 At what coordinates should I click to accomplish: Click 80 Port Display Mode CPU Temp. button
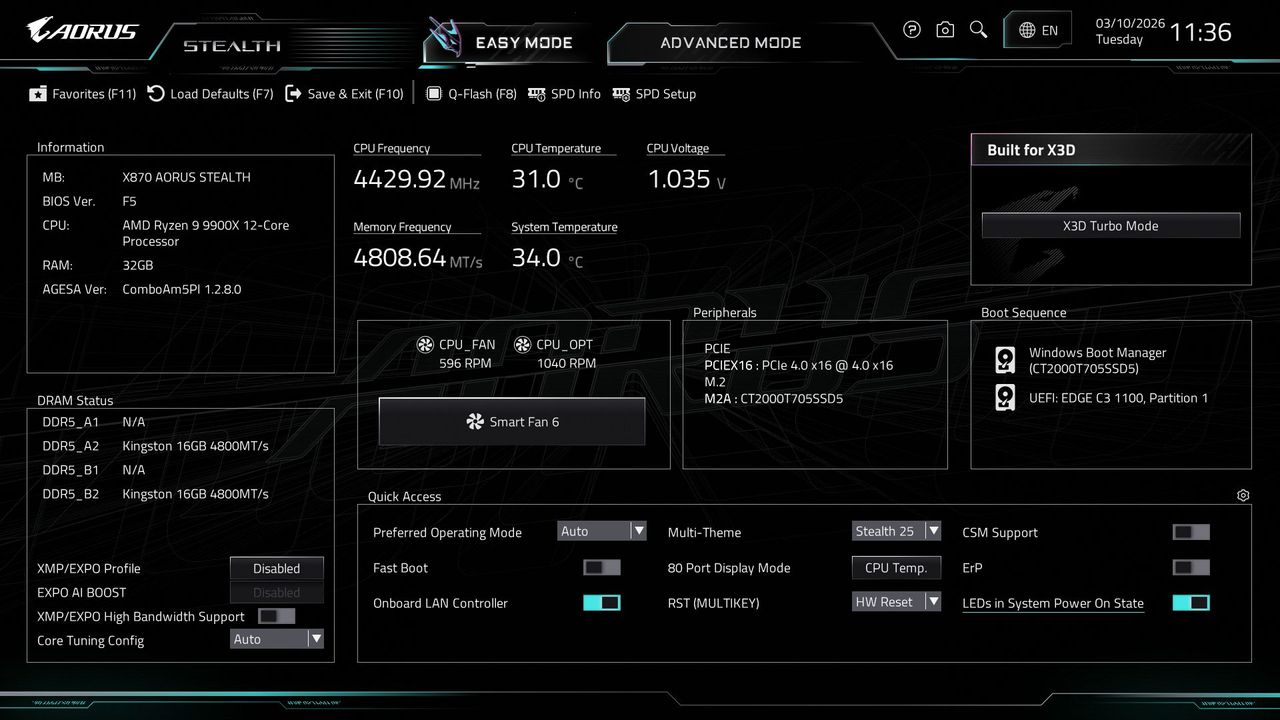897,567
